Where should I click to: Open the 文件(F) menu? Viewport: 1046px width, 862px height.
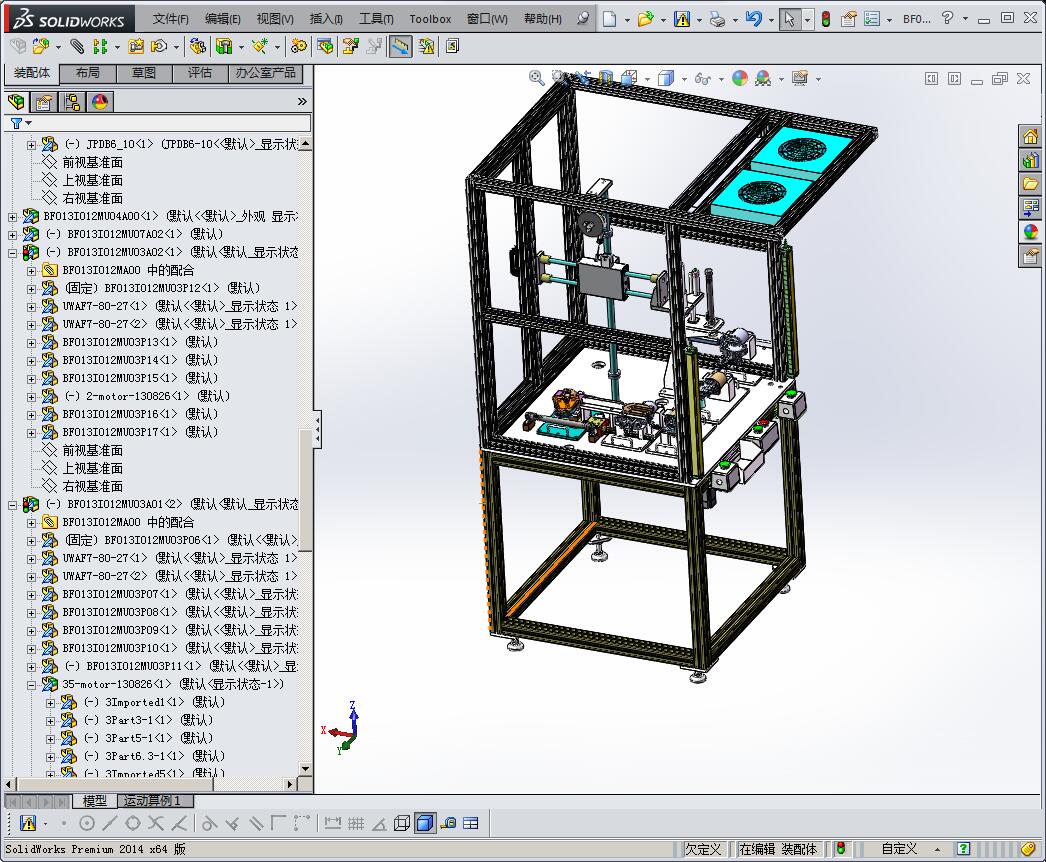tap(170, 19)
